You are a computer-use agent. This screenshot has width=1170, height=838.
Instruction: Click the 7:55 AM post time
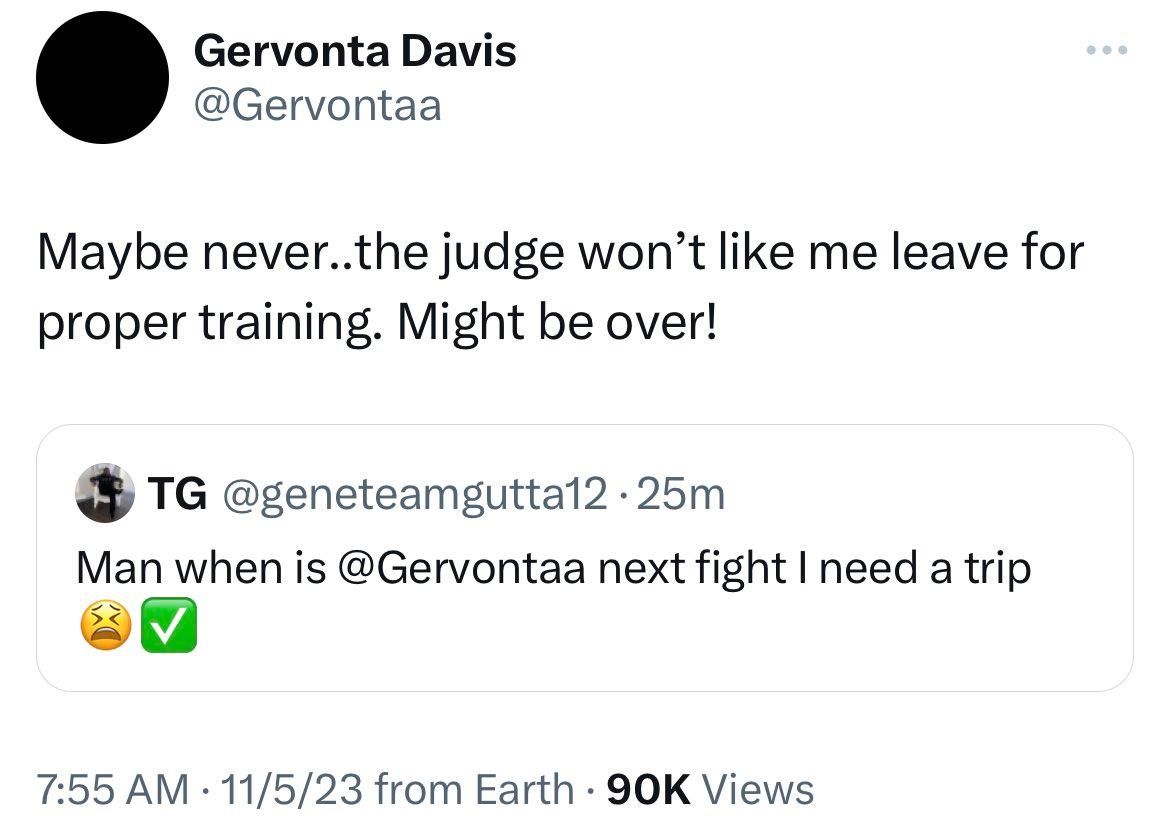point(112,789)
